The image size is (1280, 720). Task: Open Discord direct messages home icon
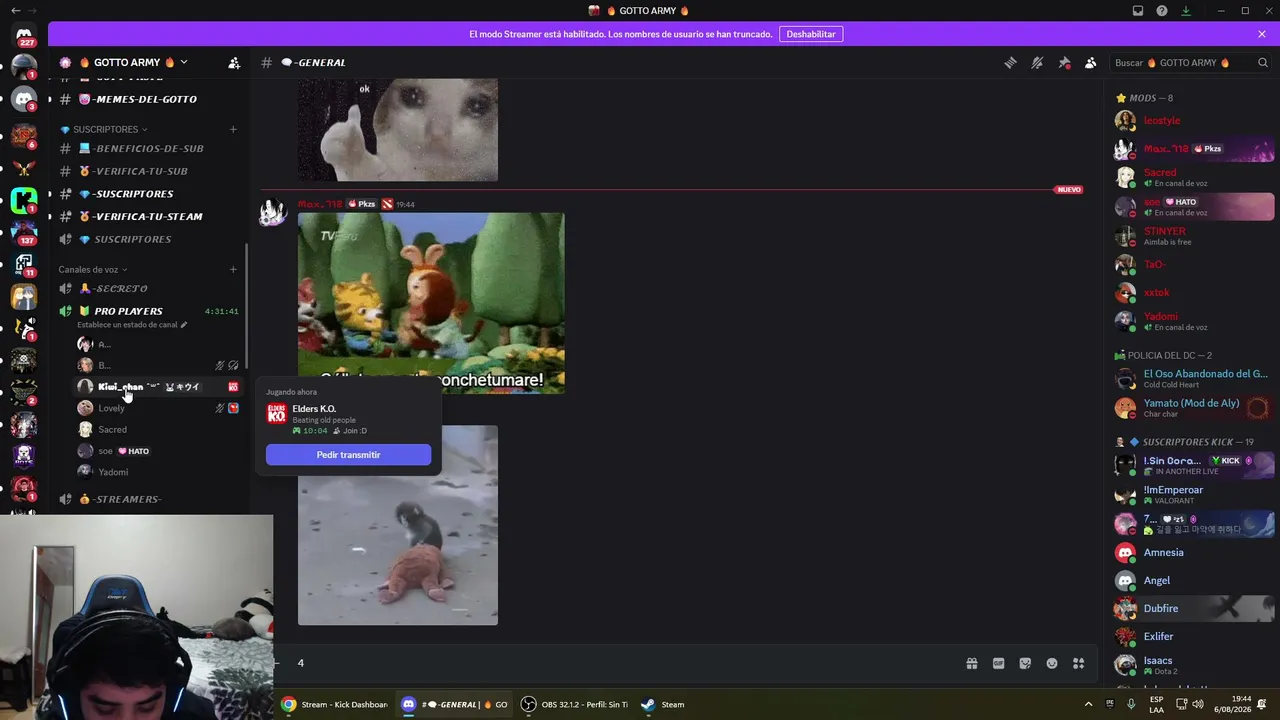click(x=24, y=35)
